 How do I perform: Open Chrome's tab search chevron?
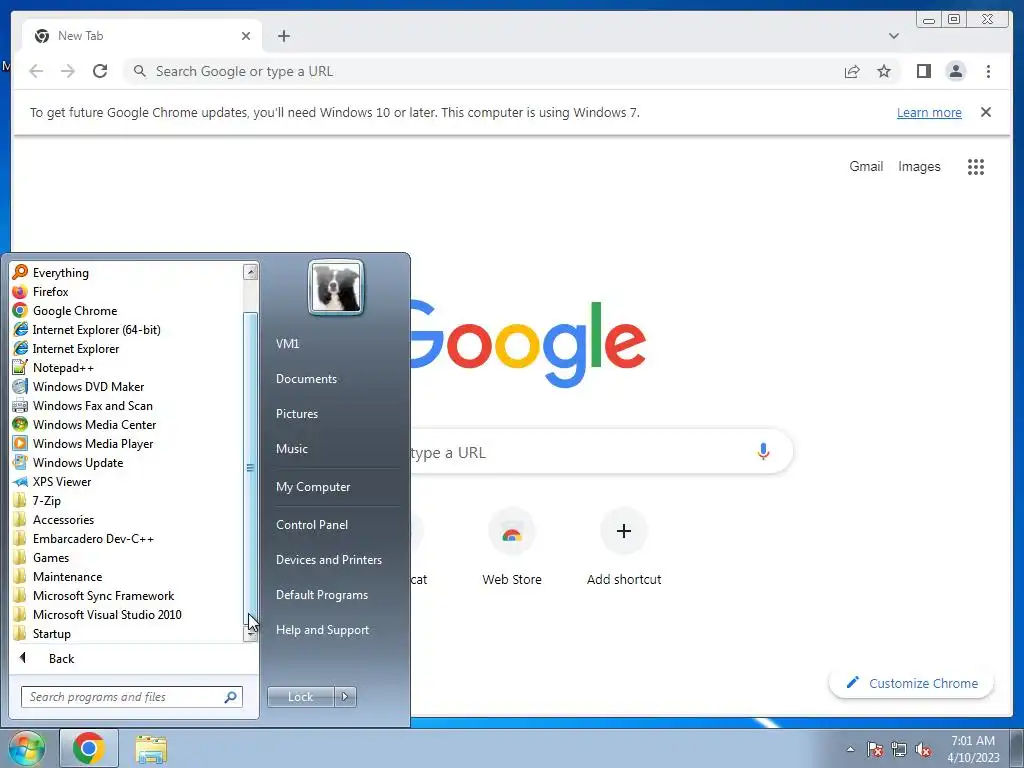[x=893, y=36]
